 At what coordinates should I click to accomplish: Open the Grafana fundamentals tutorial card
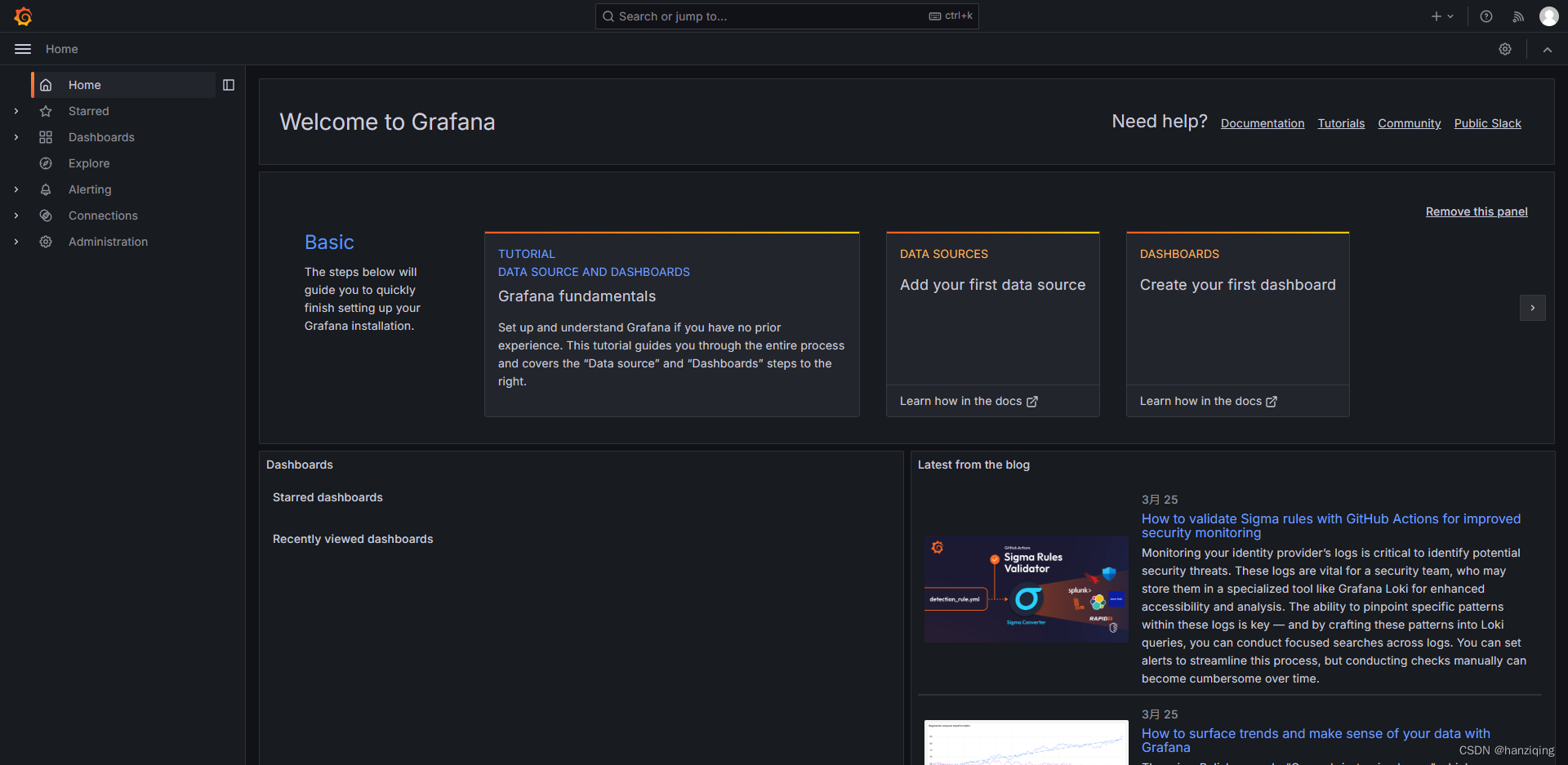point(672,324)
